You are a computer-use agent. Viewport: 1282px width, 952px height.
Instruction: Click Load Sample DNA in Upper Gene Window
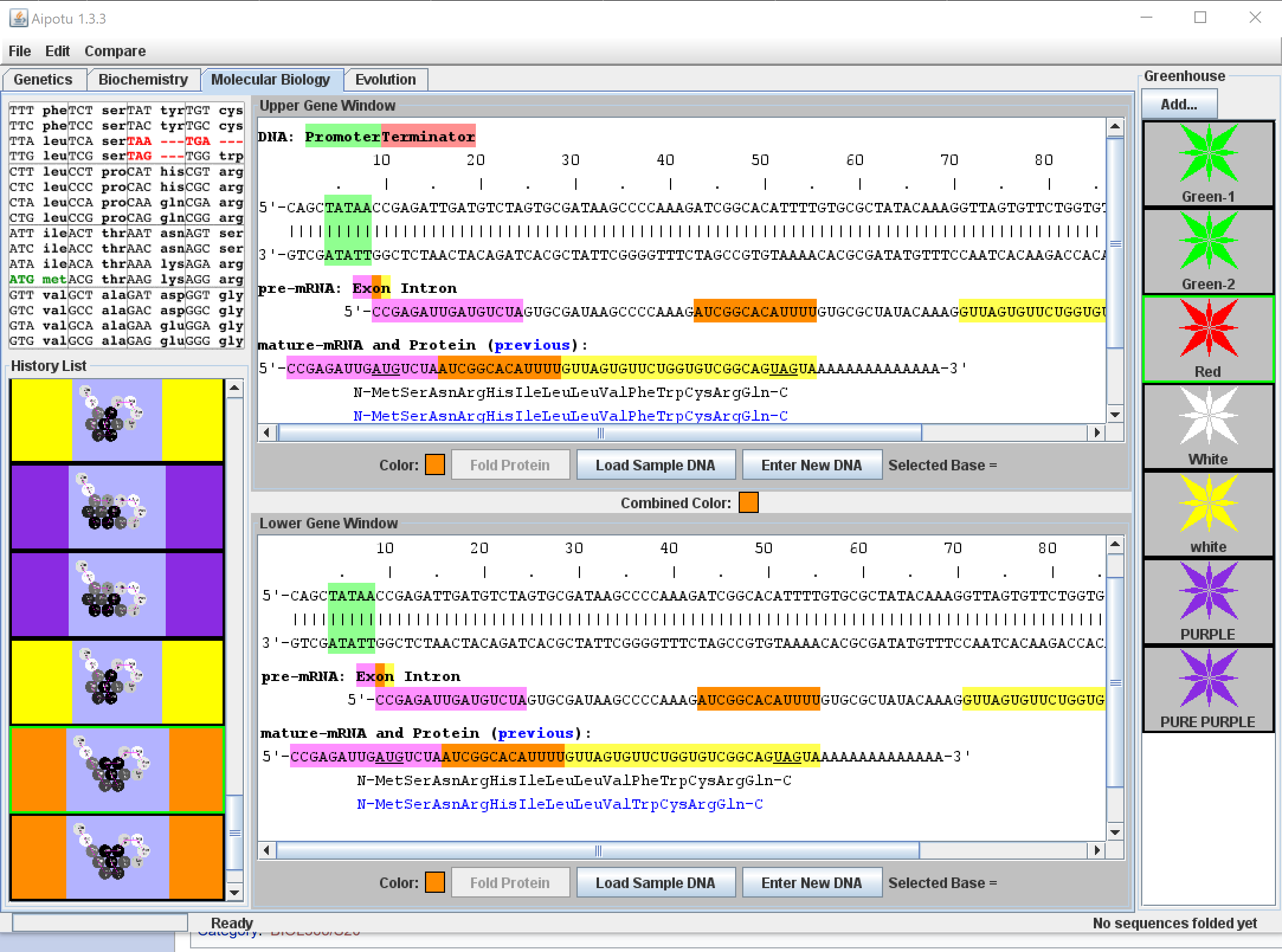(x=655, y=465)
